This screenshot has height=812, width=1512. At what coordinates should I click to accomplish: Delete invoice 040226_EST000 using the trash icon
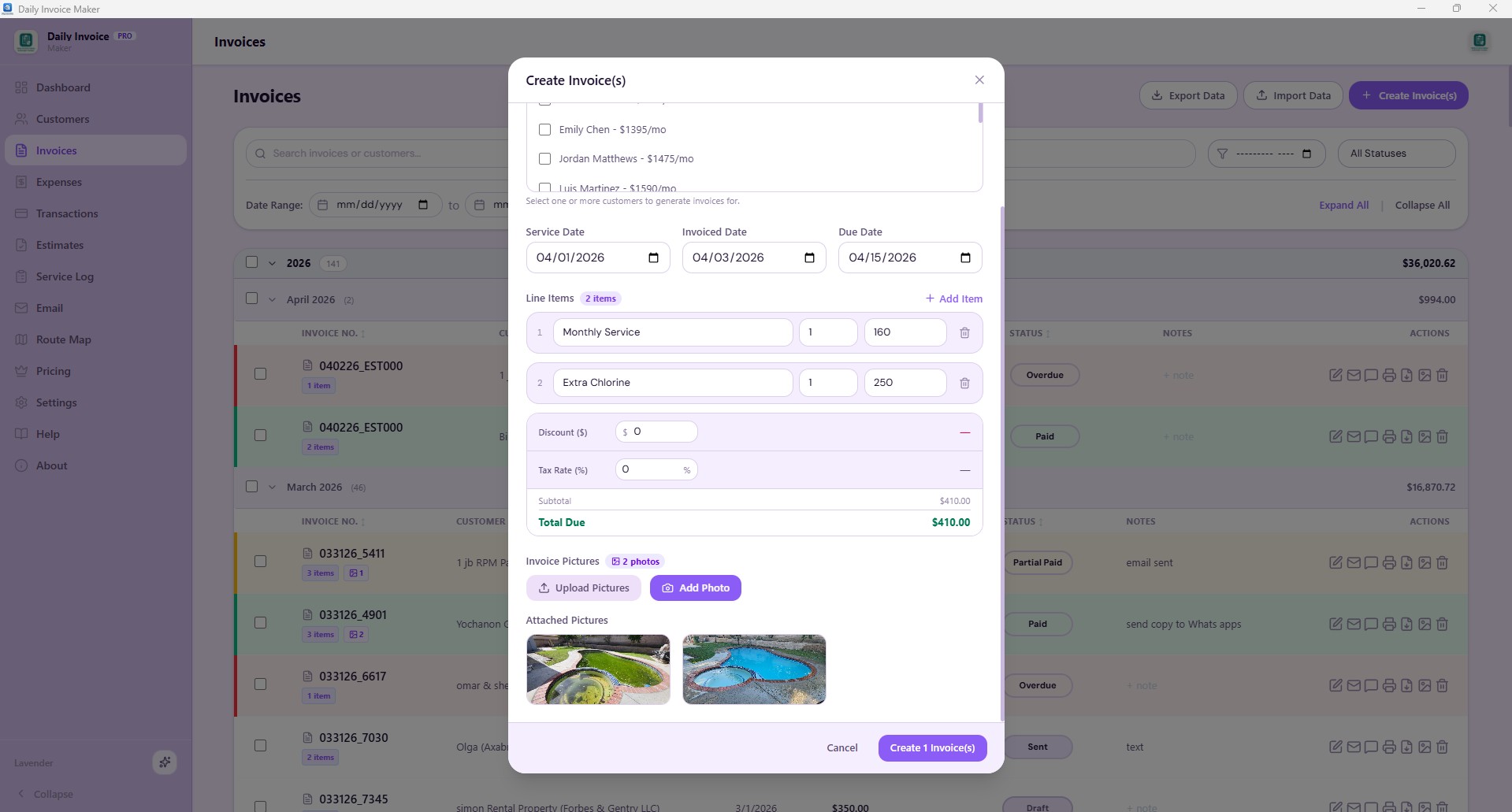1443,375
